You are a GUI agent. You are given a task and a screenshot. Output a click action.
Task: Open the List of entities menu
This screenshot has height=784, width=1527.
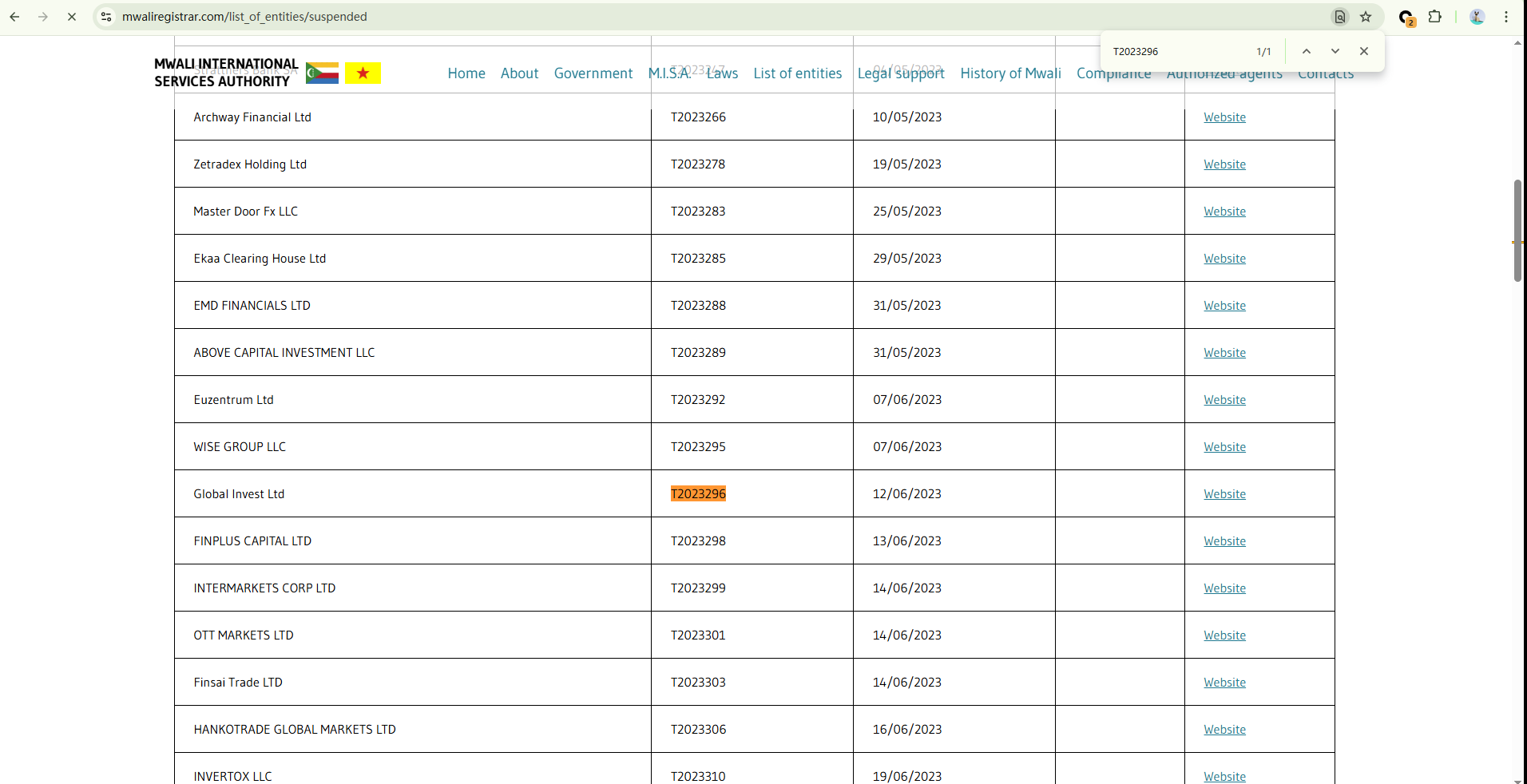797,73
